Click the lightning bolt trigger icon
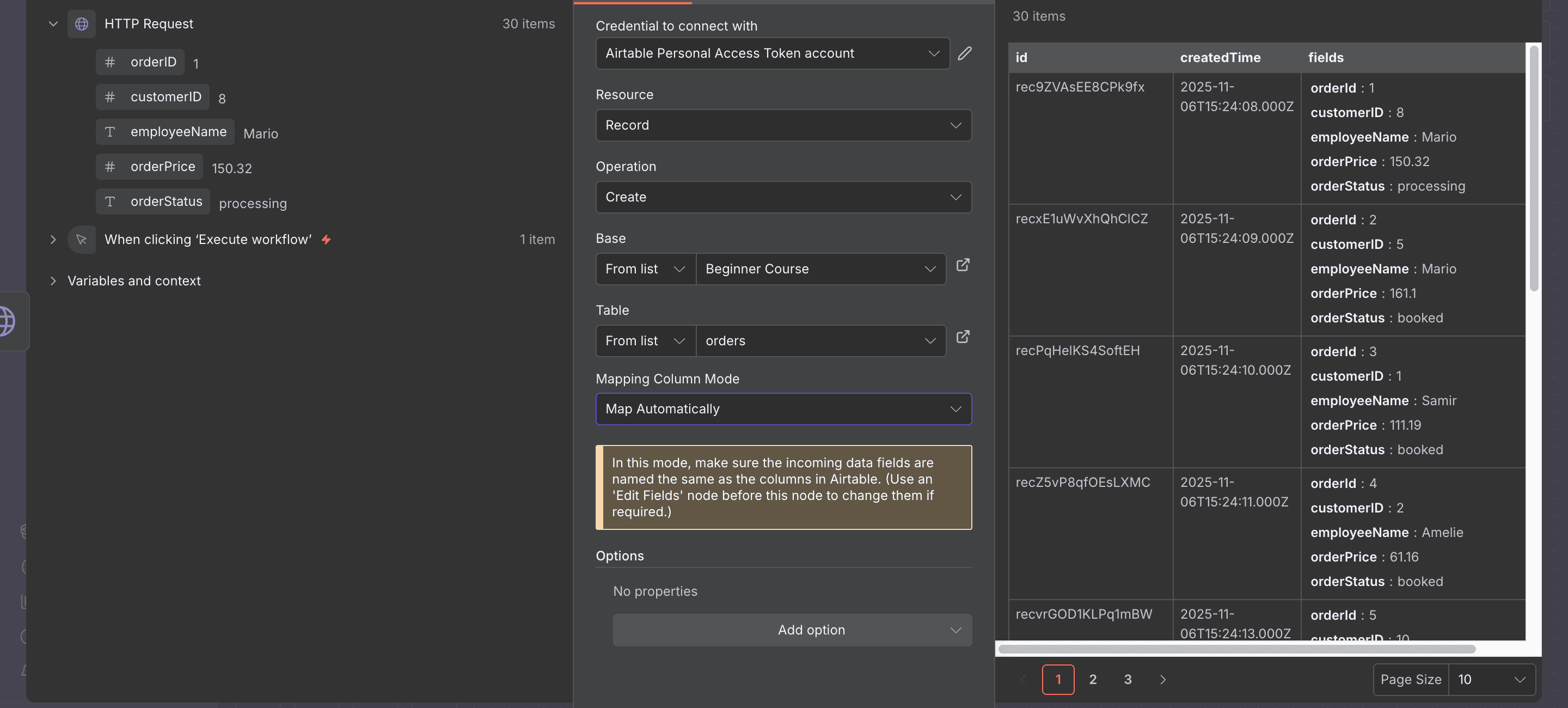This screenshot has width=1568, height=708. coord(326,239)
